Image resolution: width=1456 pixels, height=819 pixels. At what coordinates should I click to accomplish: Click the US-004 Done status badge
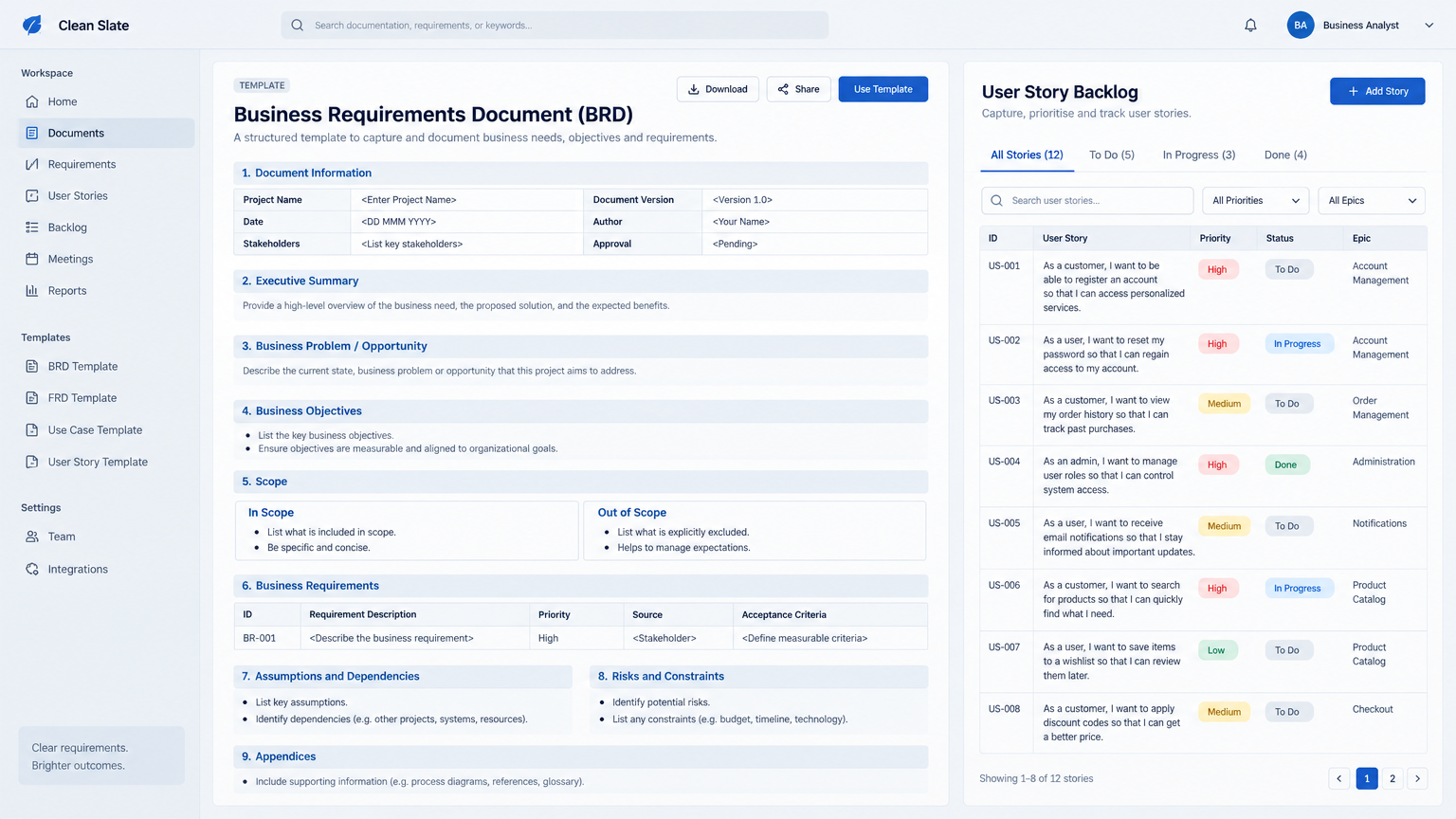pos(1286,464)
